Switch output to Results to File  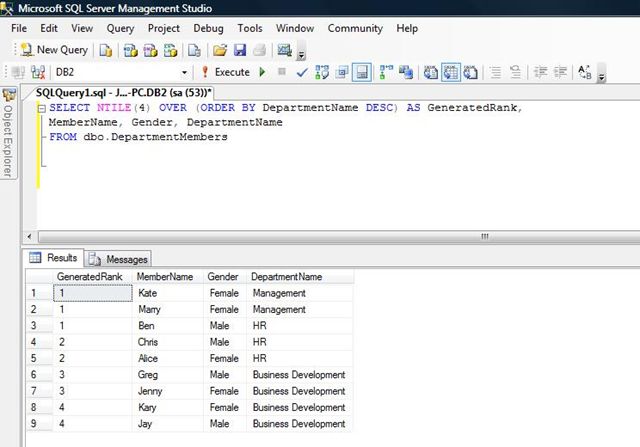click(x=471, y=72)
